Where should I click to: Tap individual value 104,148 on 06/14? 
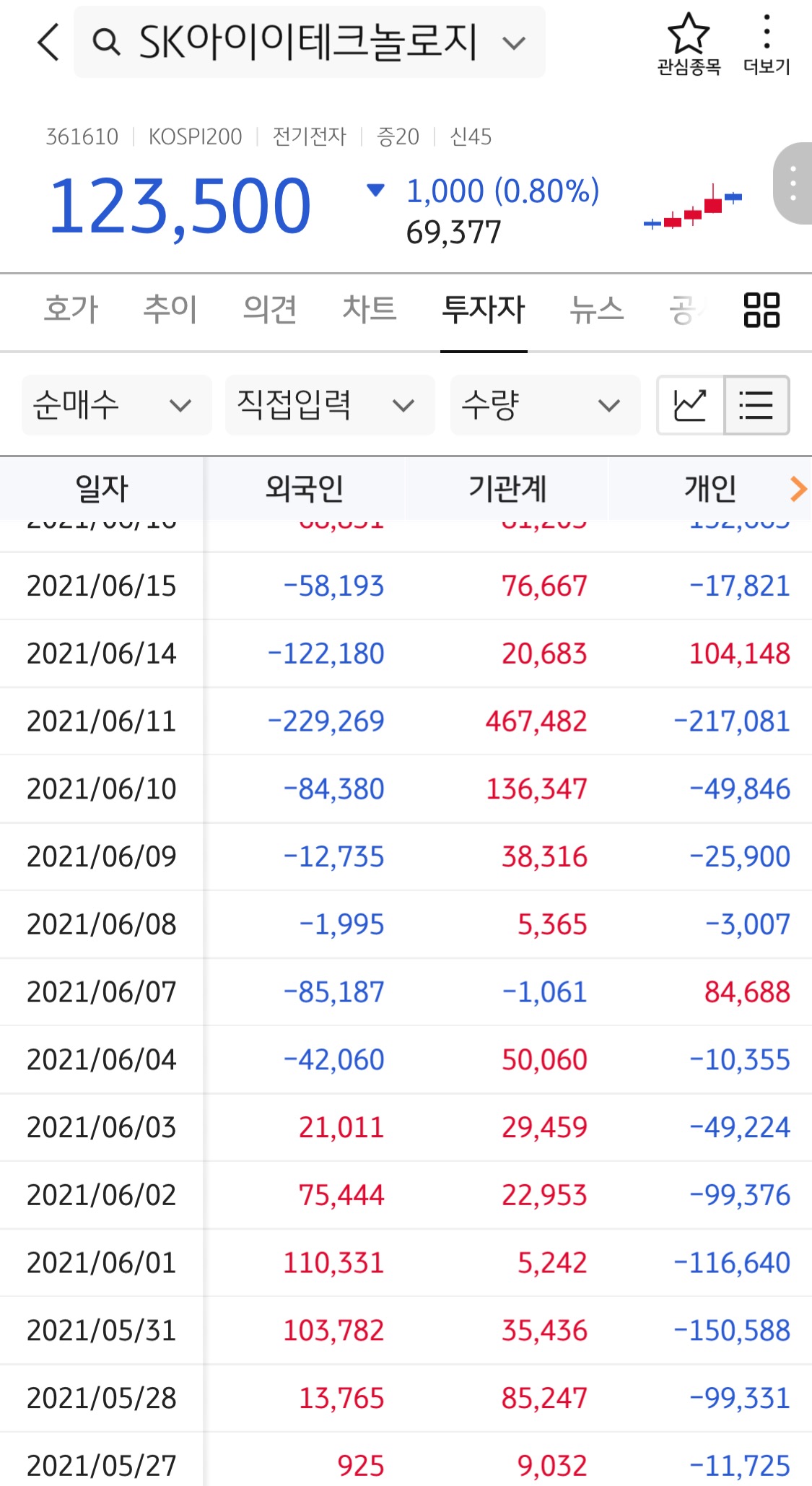(740, 653)
